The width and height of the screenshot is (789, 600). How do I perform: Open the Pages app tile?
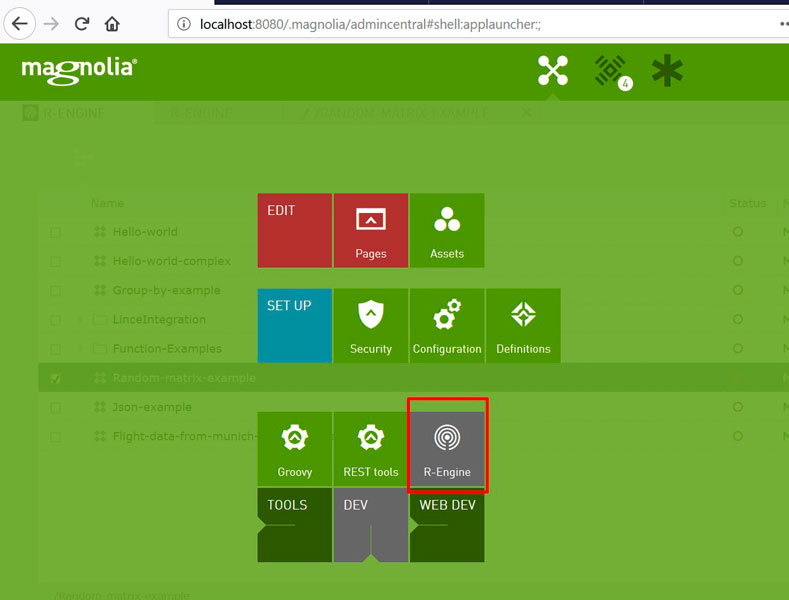[x=371, y=231]
